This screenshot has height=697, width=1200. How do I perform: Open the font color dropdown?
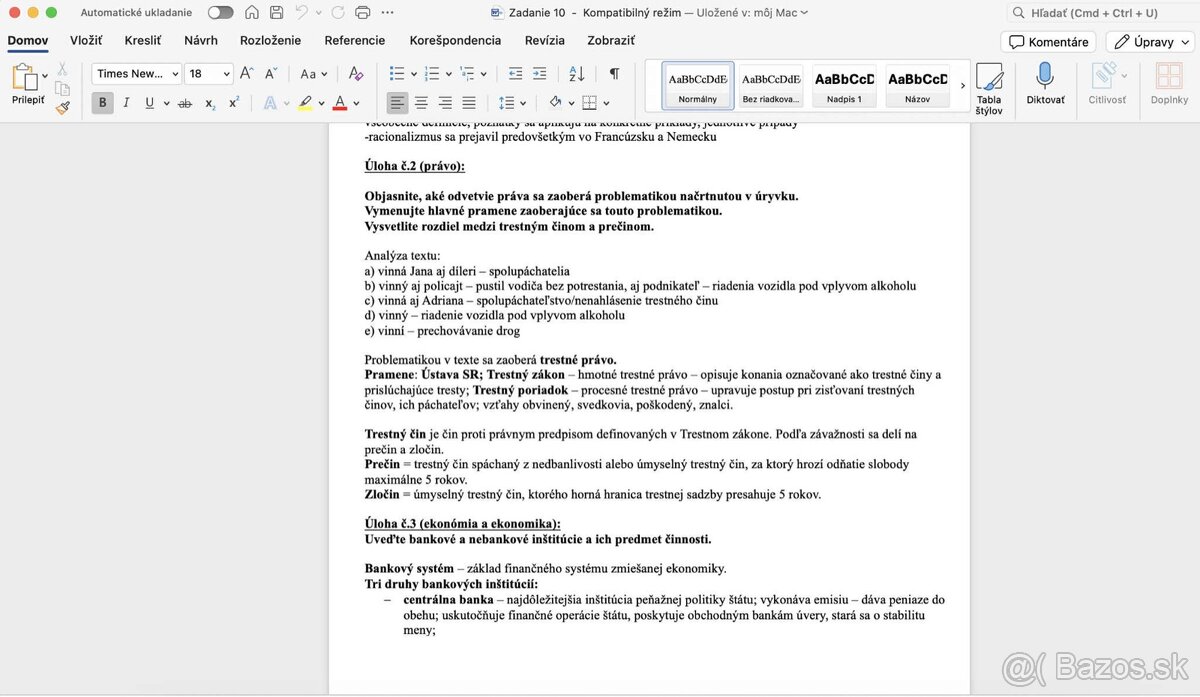point(357,102)
